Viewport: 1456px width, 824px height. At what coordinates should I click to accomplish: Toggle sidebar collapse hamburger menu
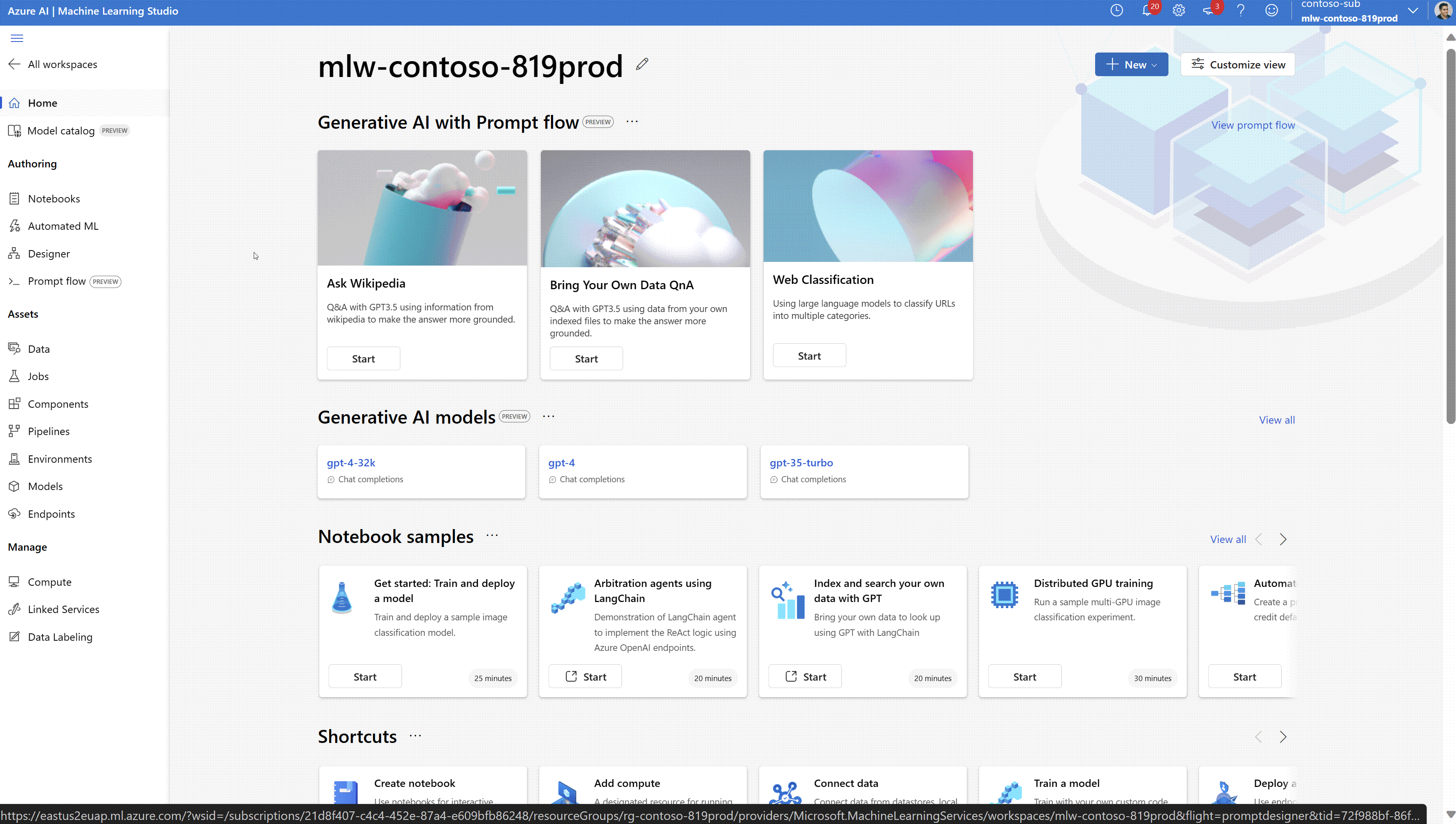tap(17, 37)
